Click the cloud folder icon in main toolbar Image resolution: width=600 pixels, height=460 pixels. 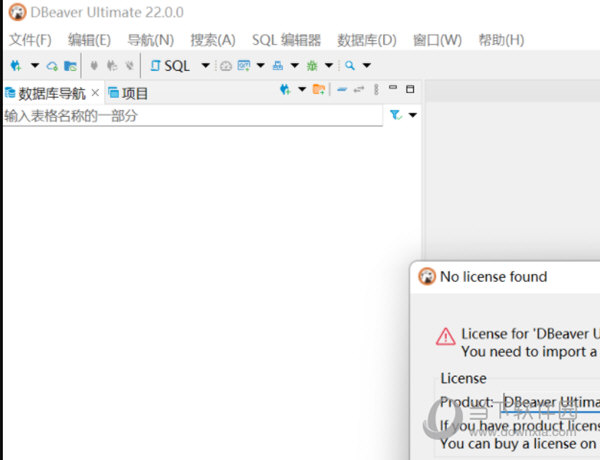pos(70,66)
